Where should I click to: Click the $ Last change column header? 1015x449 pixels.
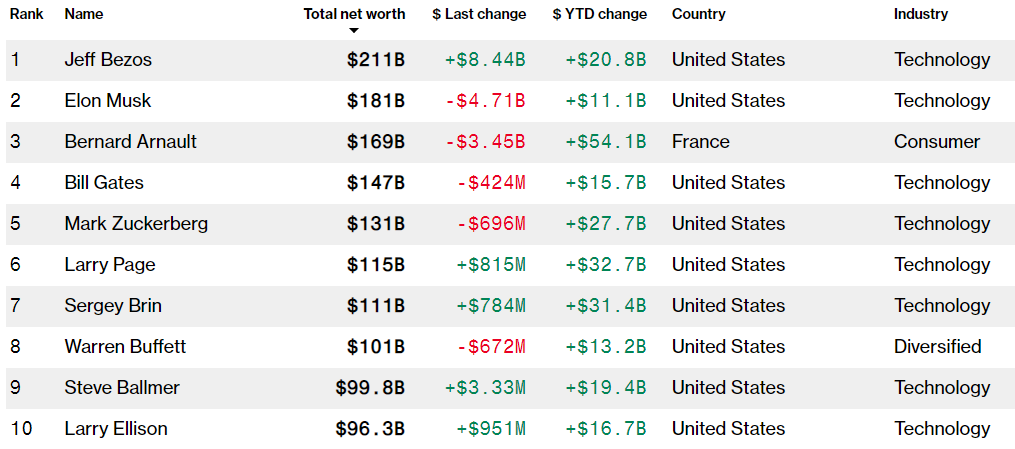point(479,14)
